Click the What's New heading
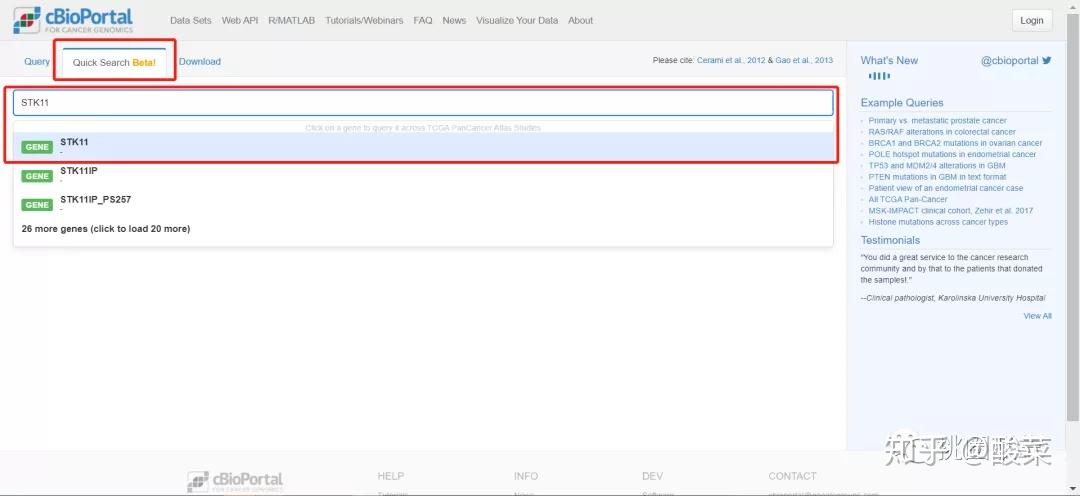 (x=889, y=61)
